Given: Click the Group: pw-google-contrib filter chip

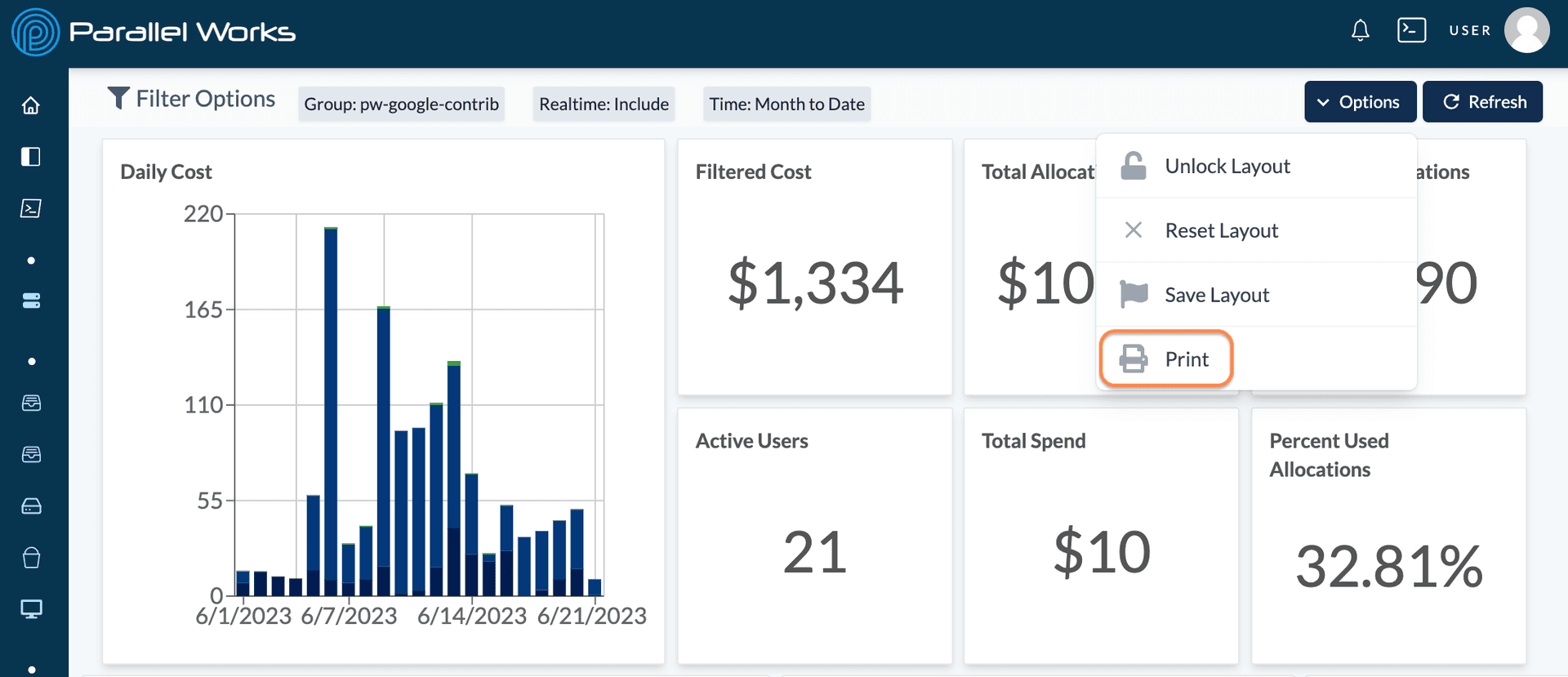Looking at the screenshot, I should click(401, 105).
